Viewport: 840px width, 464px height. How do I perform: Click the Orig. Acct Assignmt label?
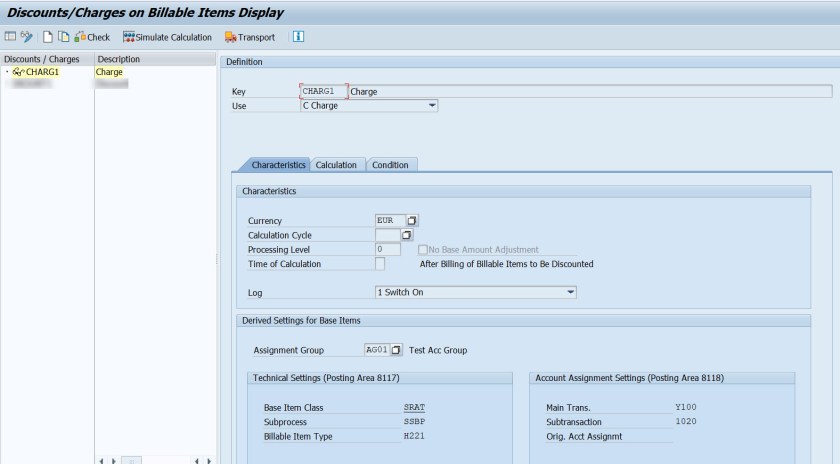click(584, 436)
